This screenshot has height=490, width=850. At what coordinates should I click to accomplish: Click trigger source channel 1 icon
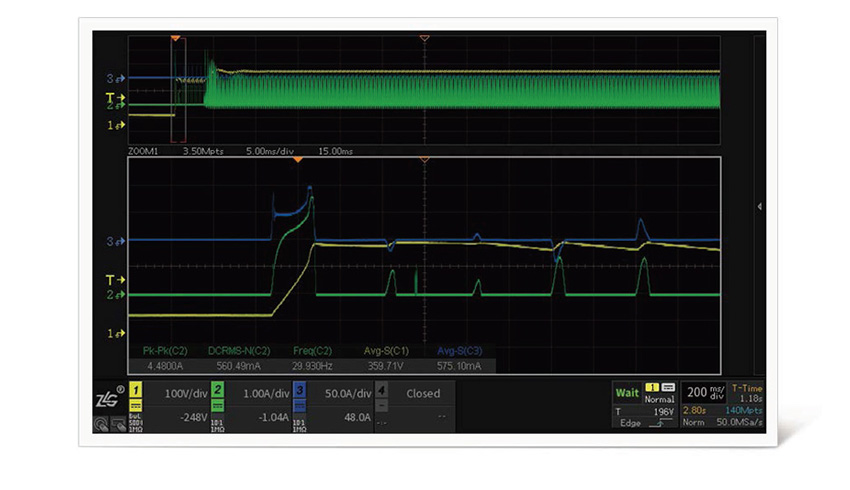[652, 388]
